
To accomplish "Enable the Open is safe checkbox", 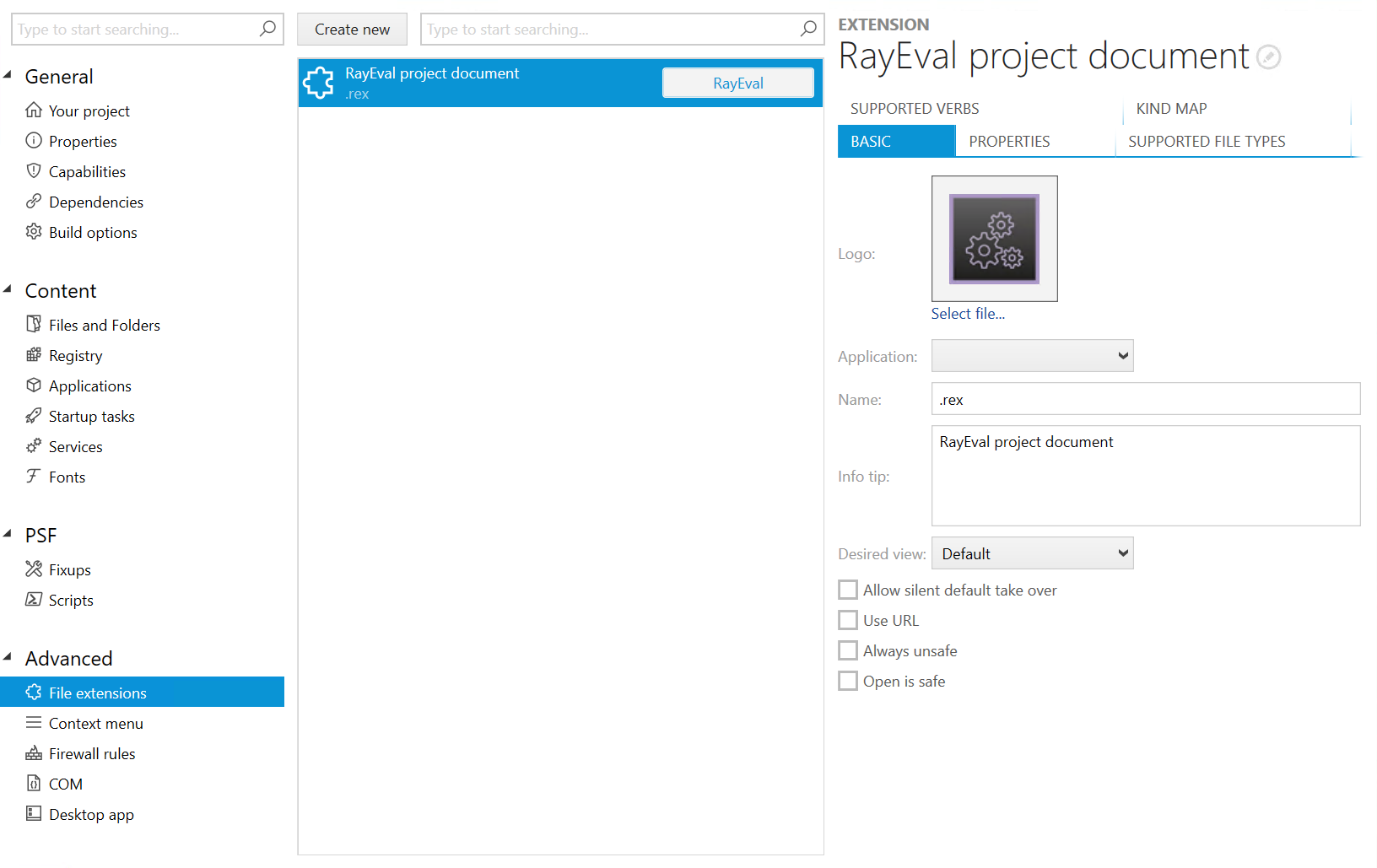I will click(848, 681).
